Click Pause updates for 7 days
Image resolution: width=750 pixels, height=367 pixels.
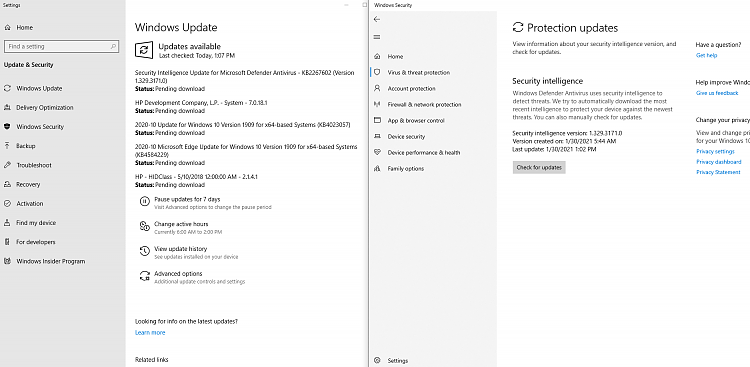[187, 199]
